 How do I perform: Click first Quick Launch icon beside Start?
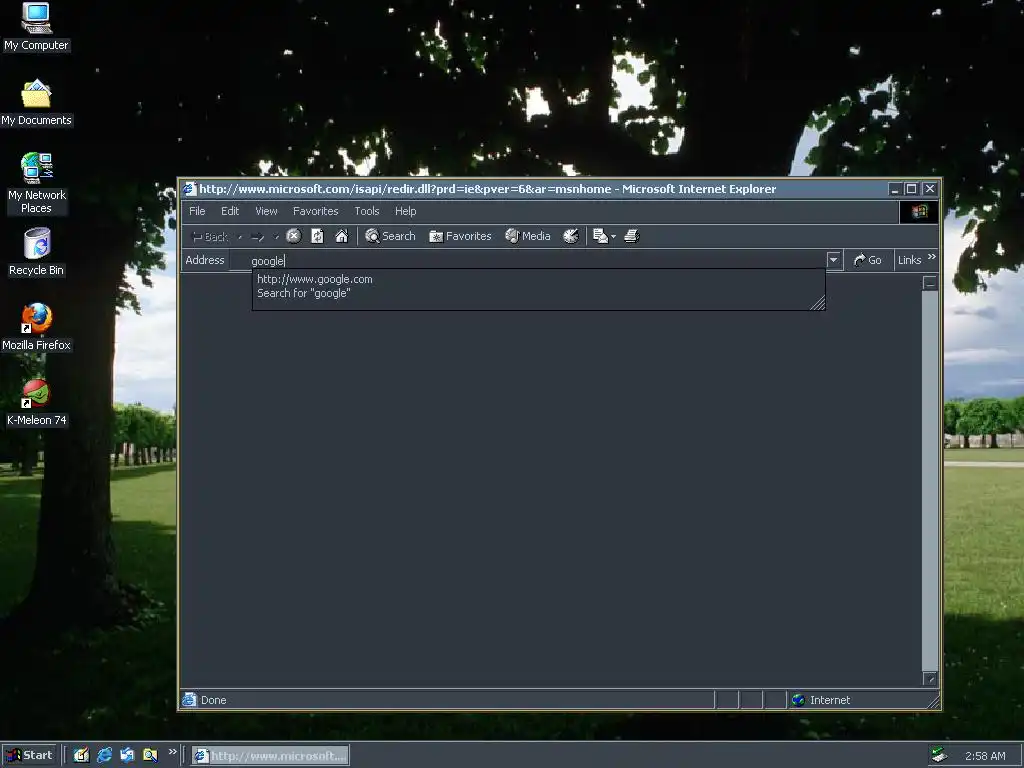(81, 755)
